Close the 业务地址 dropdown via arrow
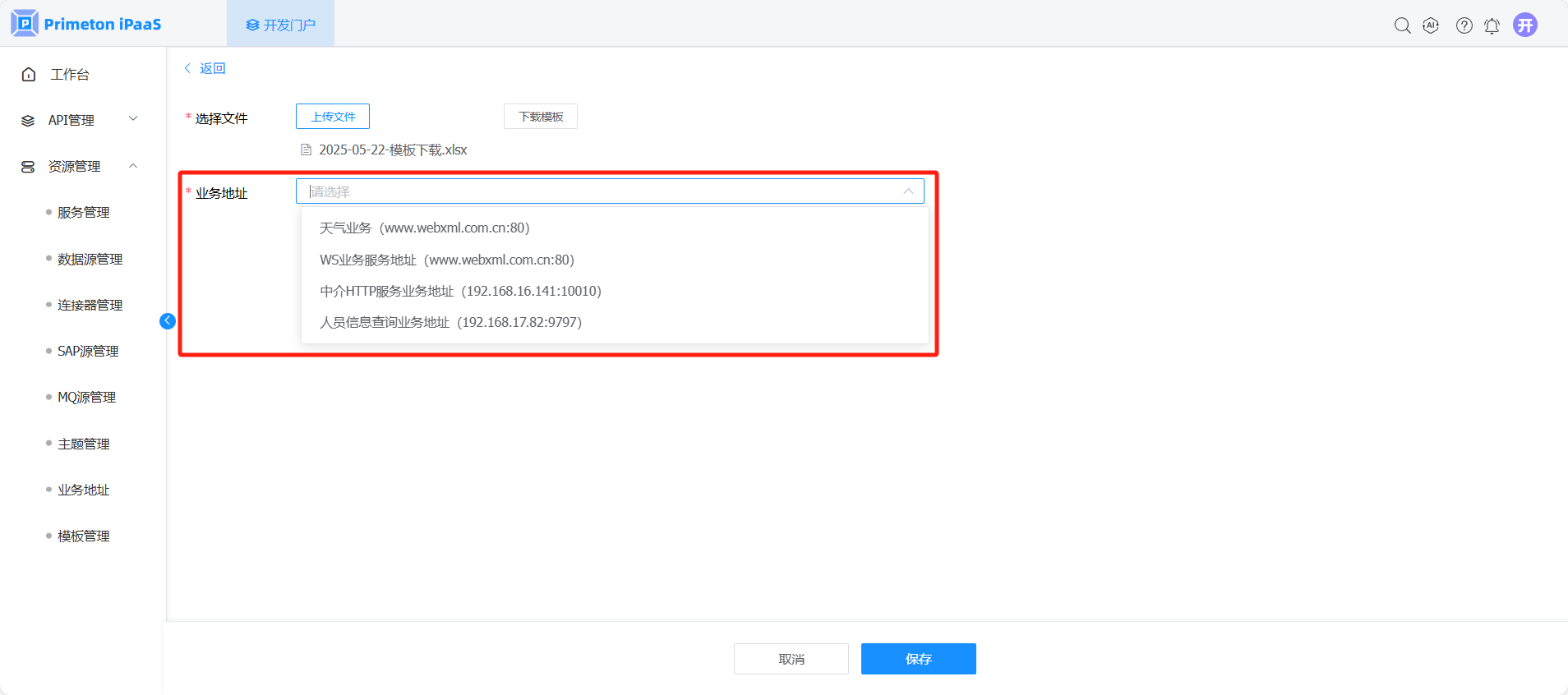 907,191
